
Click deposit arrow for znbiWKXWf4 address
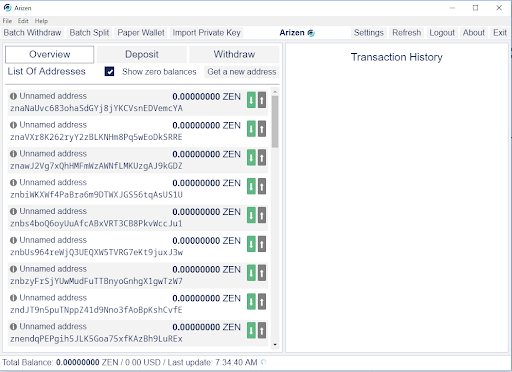click(x=251, y=186)
